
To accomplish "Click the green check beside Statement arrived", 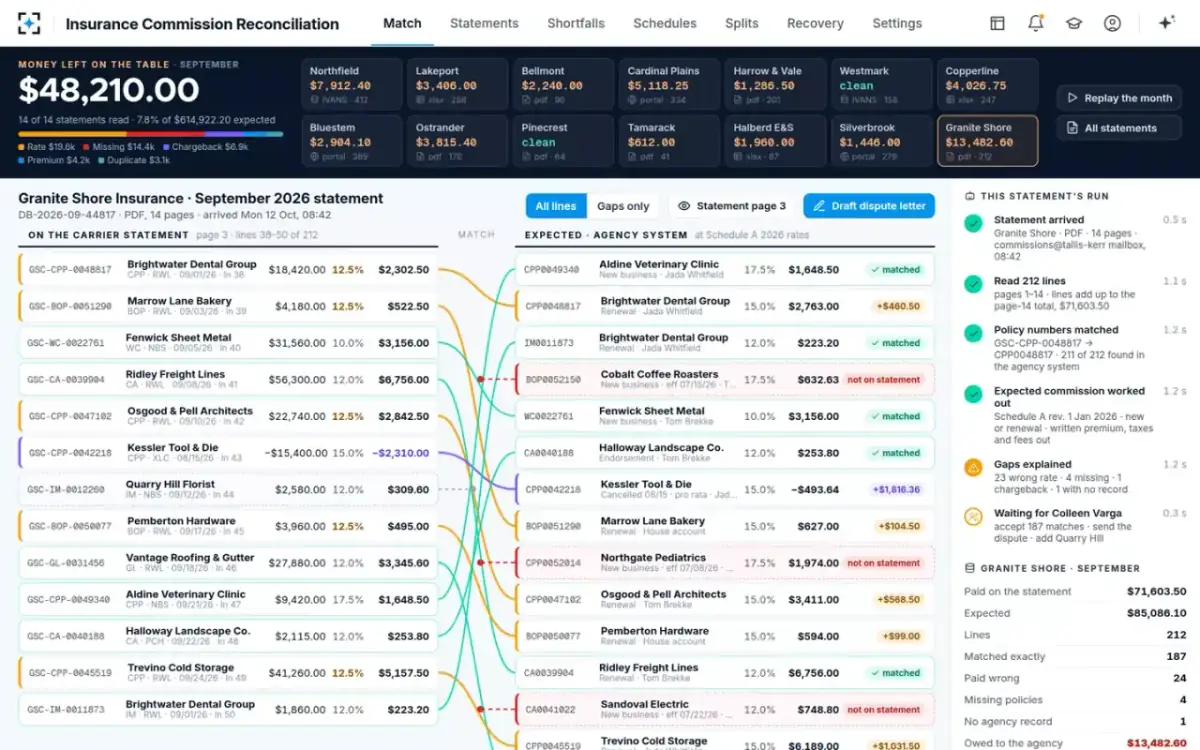I will 973,223.
